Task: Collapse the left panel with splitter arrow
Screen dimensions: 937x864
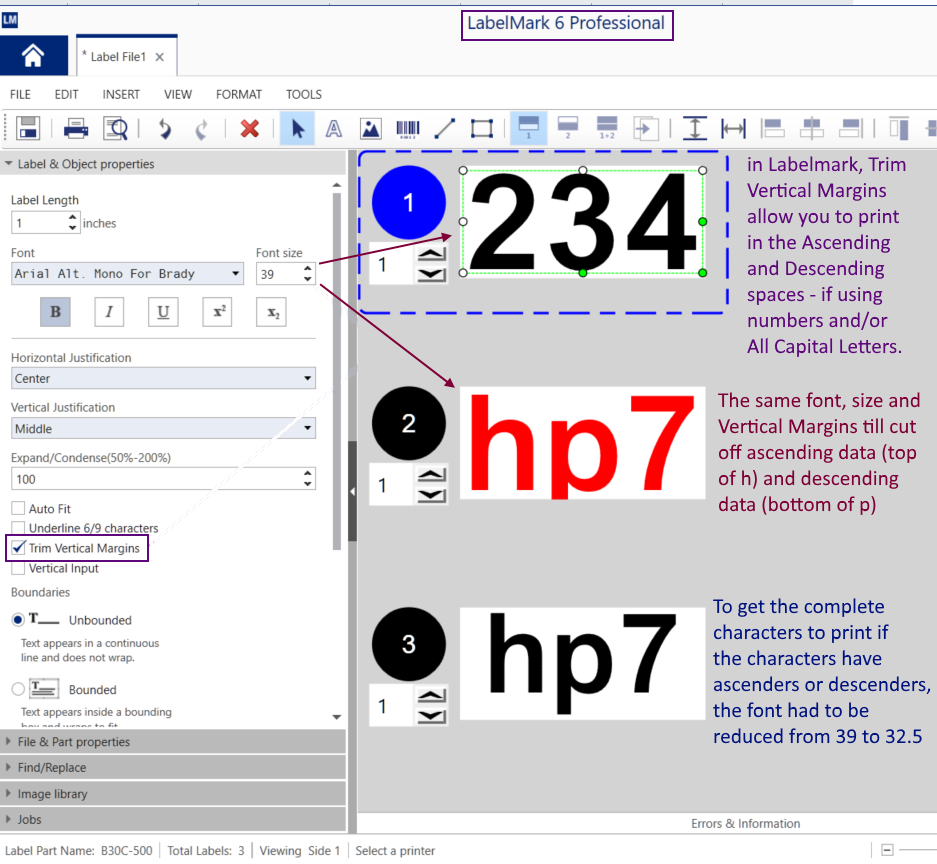Action: coord(353,491)
